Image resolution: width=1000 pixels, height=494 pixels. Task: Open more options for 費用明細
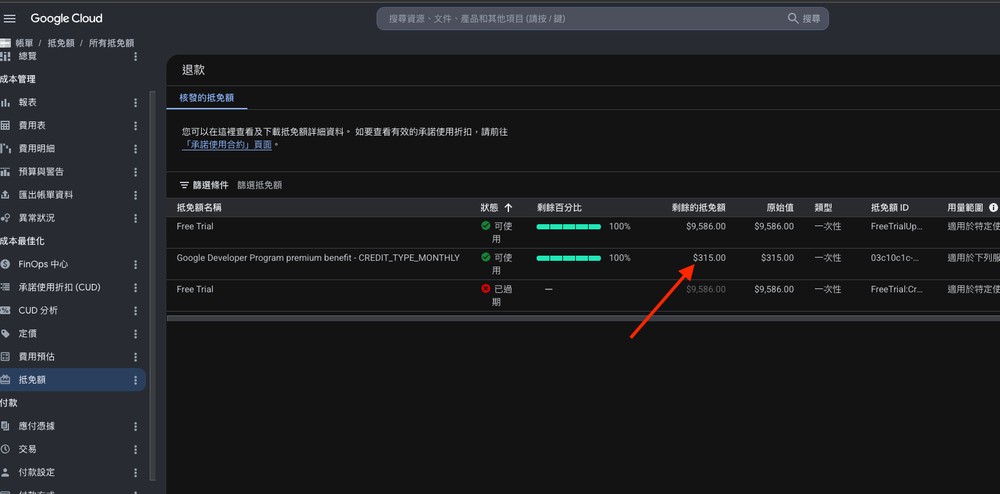[135, 149]
